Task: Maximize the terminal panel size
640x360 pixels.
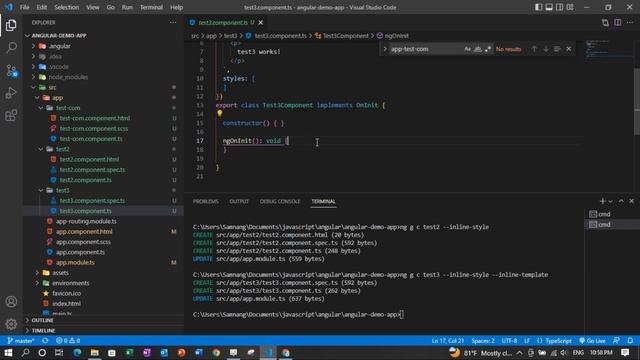Action: click(x=621, y=201)
